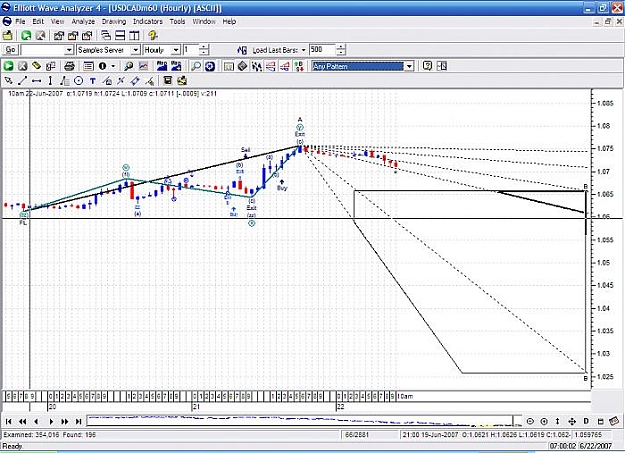
Task: Click the date label 20 on time axis
Action: (52, 407)
